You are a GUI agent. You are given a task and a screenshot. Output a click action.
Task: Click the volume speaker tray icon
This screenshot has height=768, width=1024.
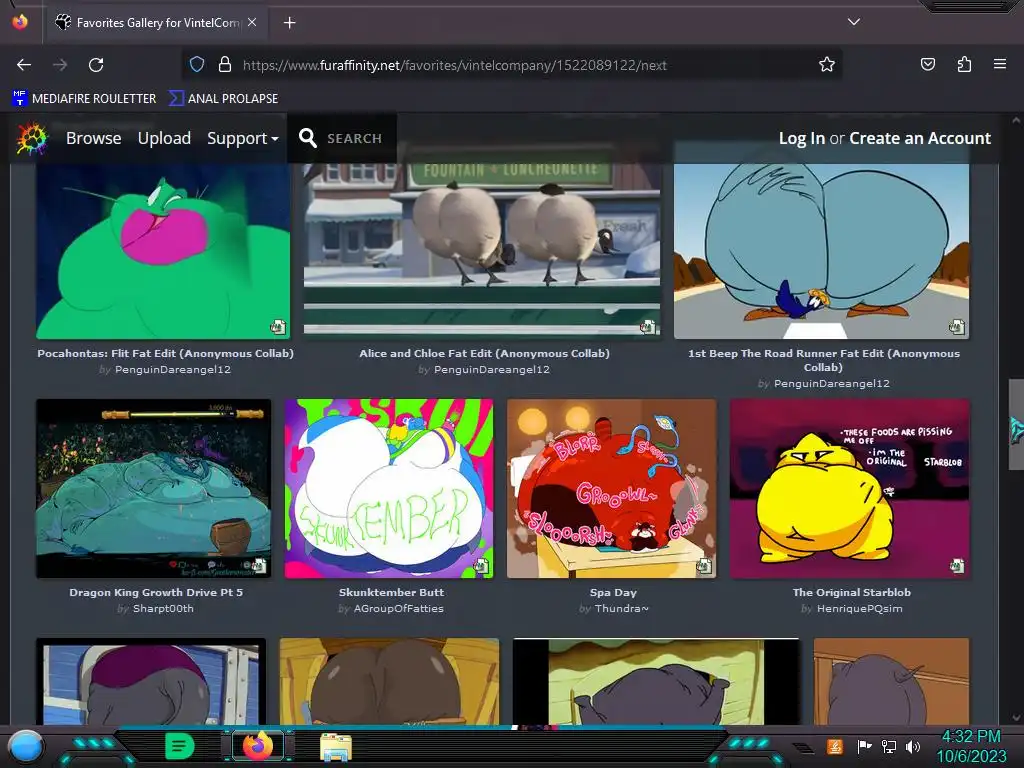click(x=913, y=746)
